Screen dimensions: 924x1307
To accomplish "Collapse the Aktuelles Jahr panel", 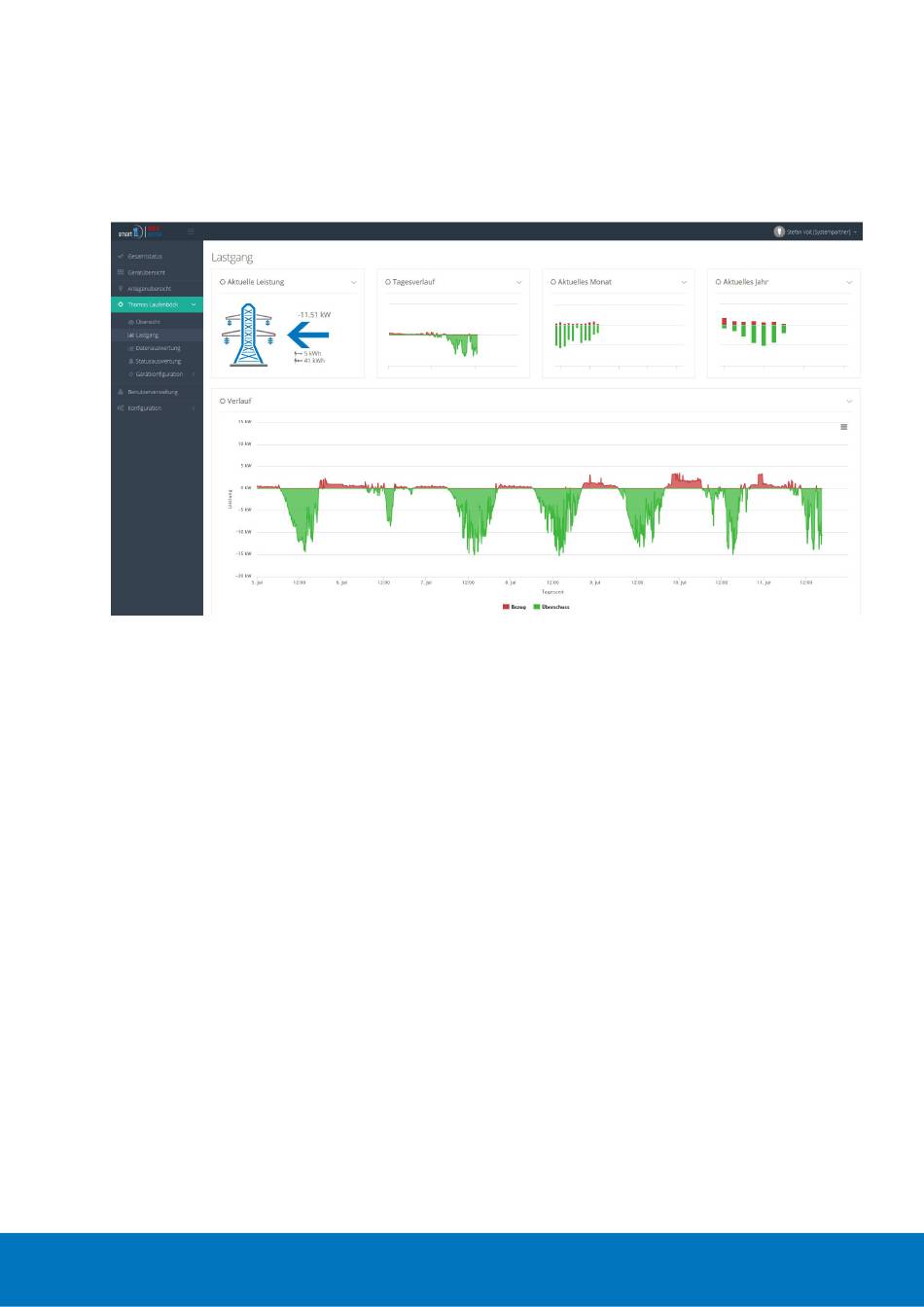I will tap(850, 282).
